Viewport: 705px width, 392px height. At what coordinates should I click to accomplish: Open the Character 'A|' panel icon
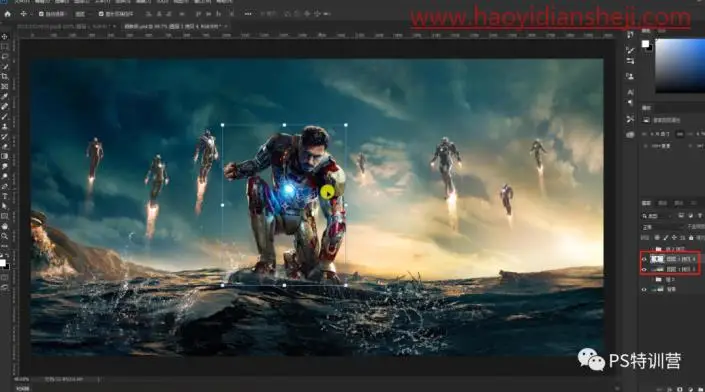coord(630,92)
